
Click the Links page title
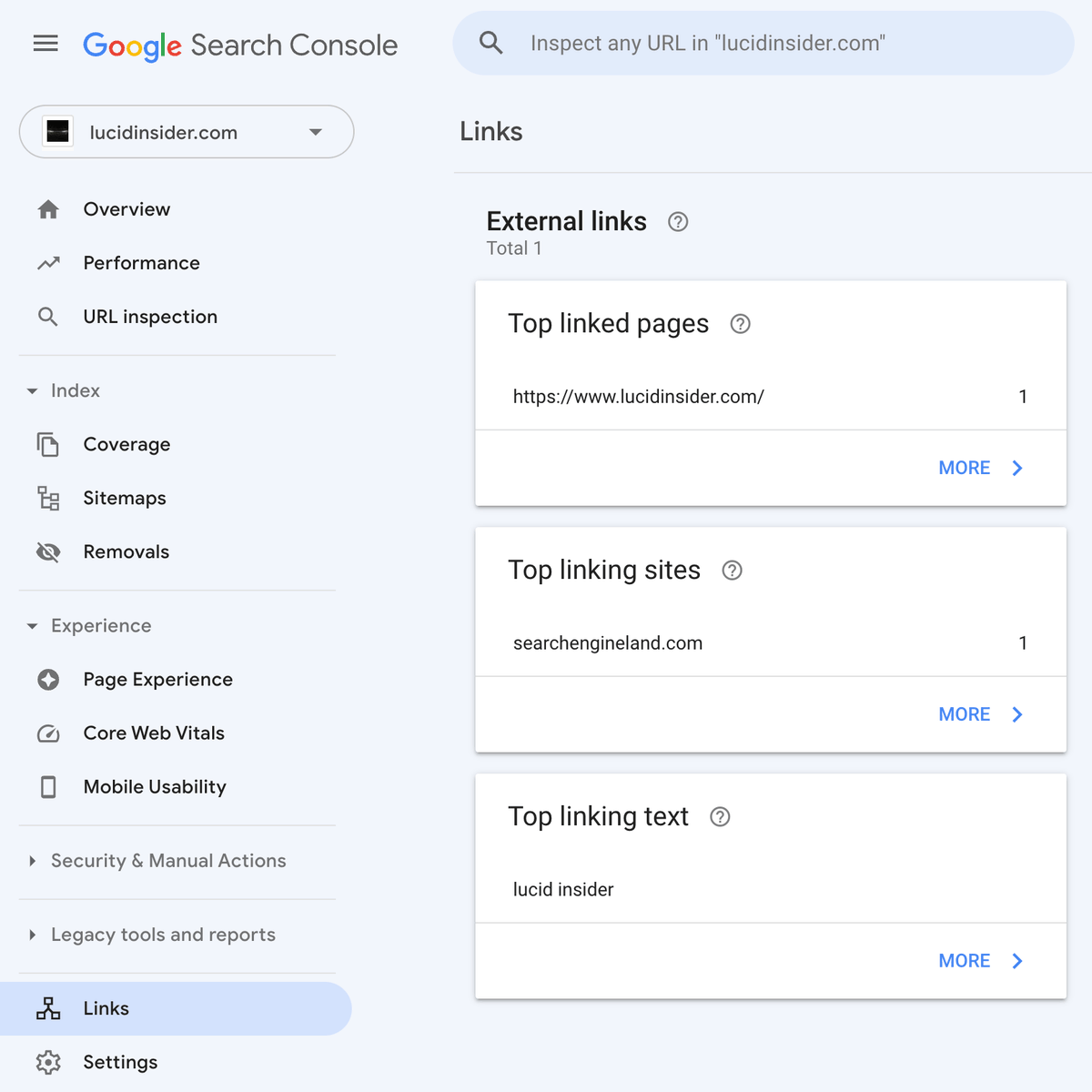click(x=491, y=131)
